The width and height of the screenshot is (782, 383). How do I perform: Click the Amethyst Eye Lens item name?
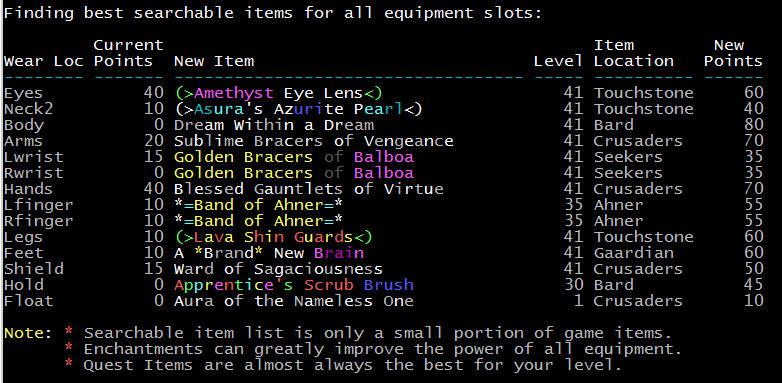coord(278,93)
